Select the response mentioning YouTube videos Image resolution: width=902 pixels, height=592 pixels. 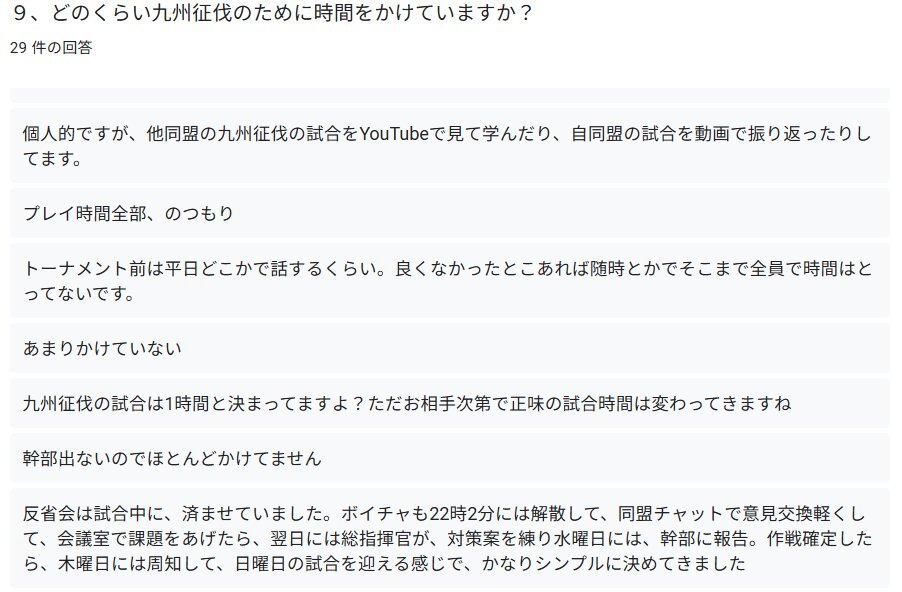tap(450, 146)
